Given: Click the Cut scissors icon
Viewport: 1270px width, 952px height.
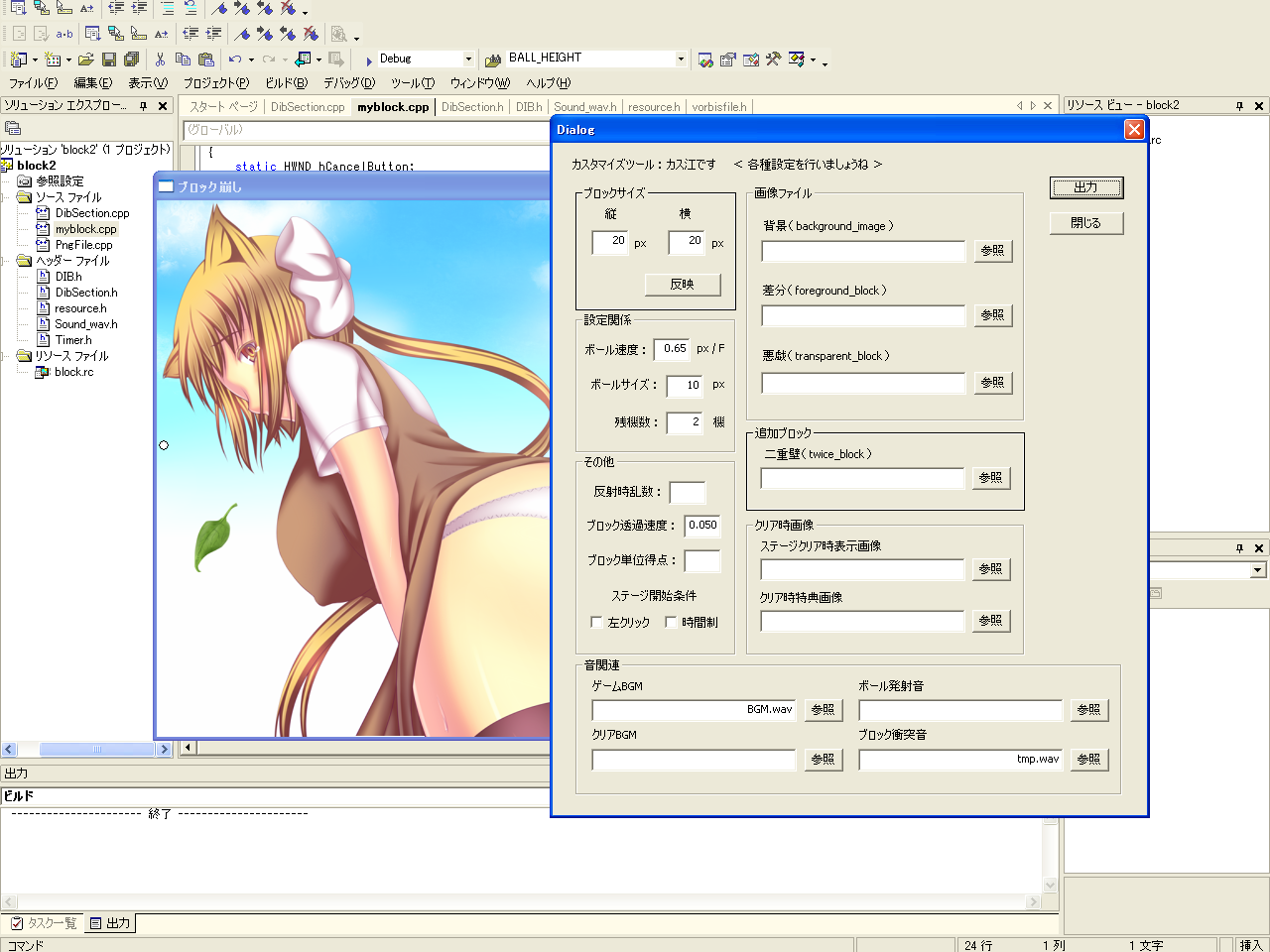Looking at the screenshot, I should (x=160, y=59).
